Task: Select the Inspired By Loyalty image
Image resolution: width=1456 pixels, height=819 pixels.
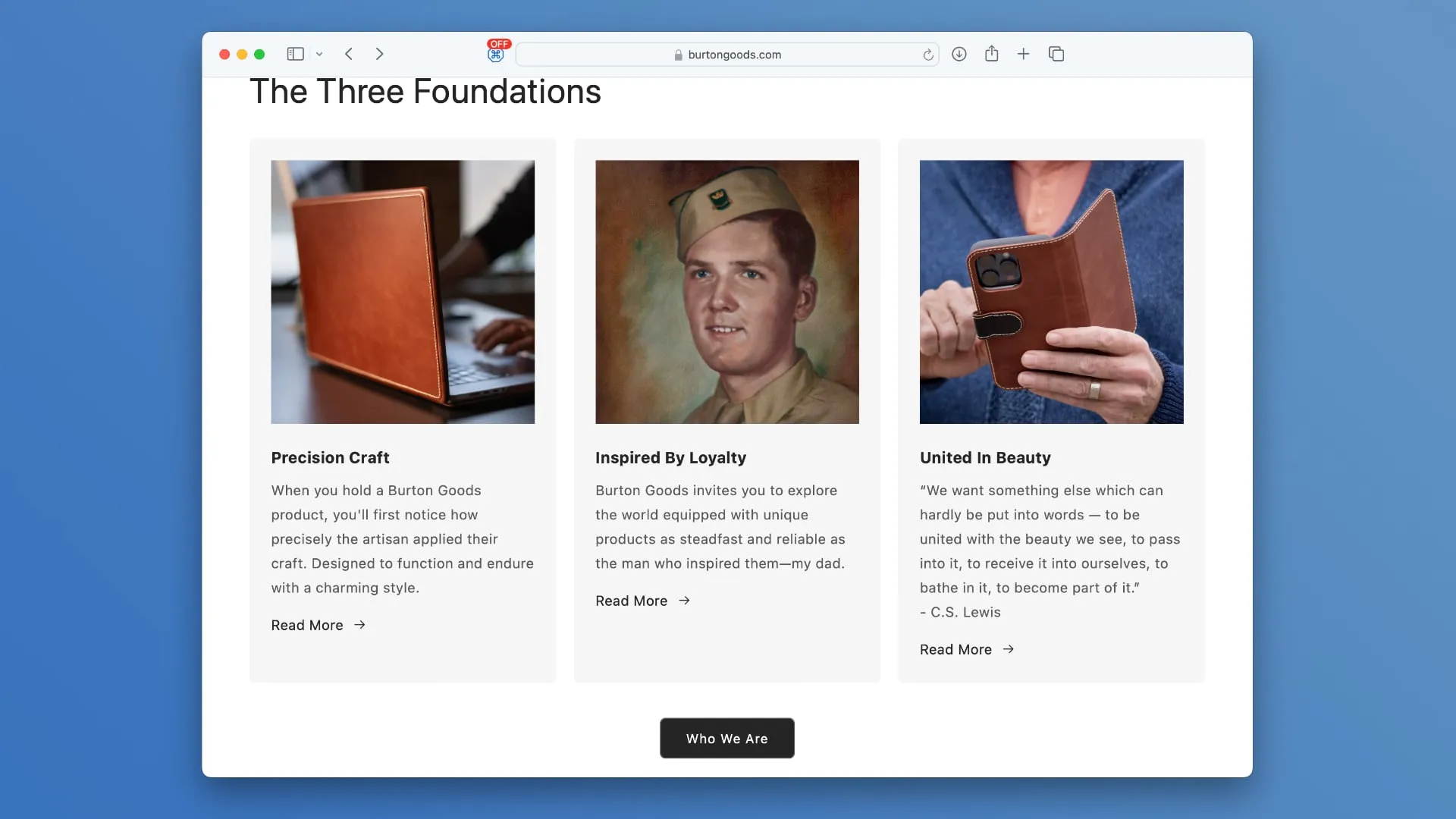Action: (727, 292)
